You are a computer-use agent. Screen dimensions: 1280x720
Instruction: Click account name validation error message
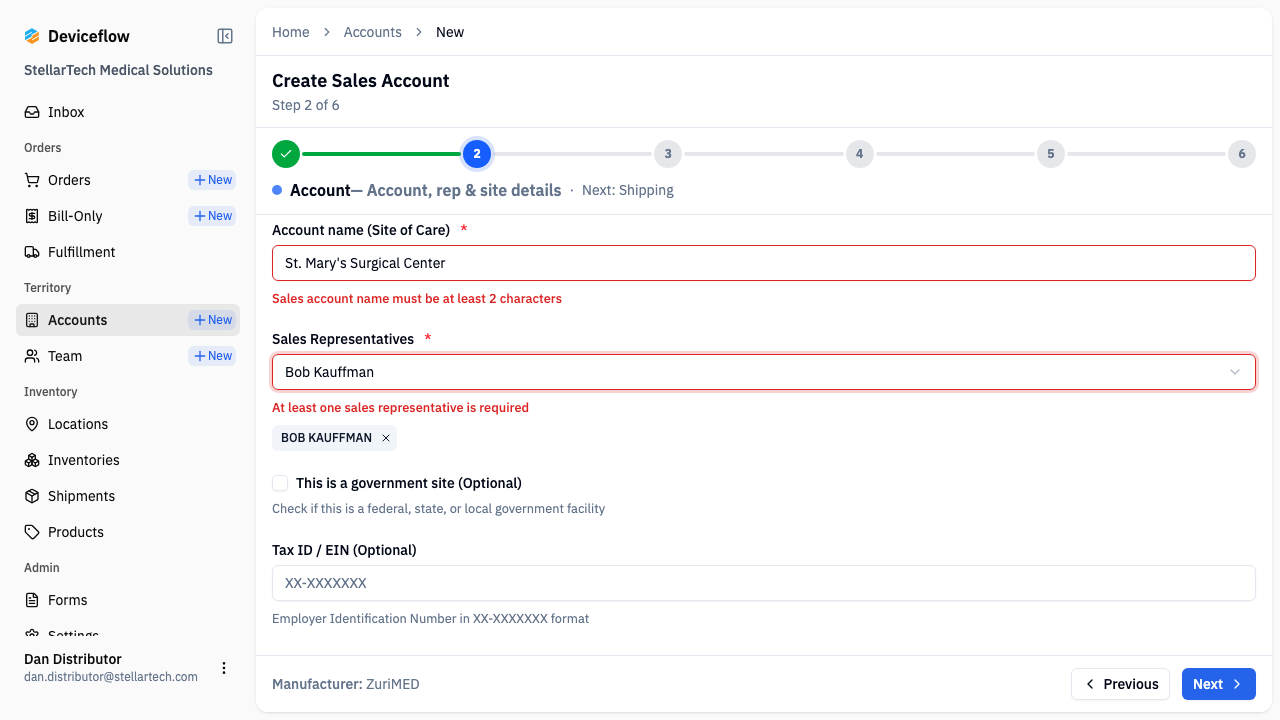coord(417,299)
